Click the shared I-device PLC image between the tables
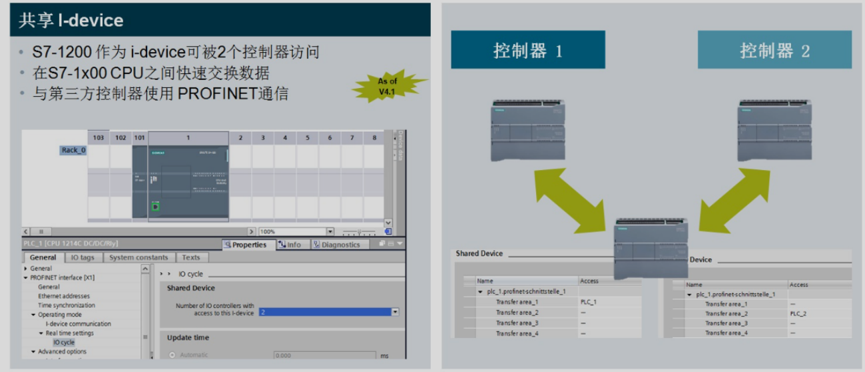Viewport: 865px width, 372px height. [651, 249]
